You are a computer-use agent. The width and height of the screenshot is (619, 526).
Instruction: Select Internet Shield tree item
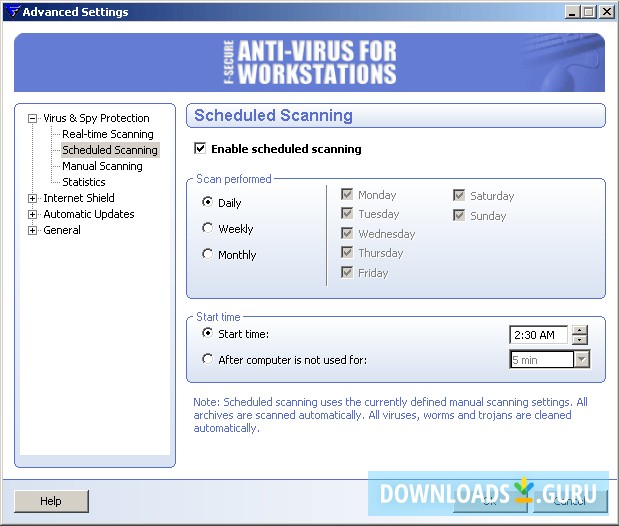pyautogui.click(x=79, y=198)
